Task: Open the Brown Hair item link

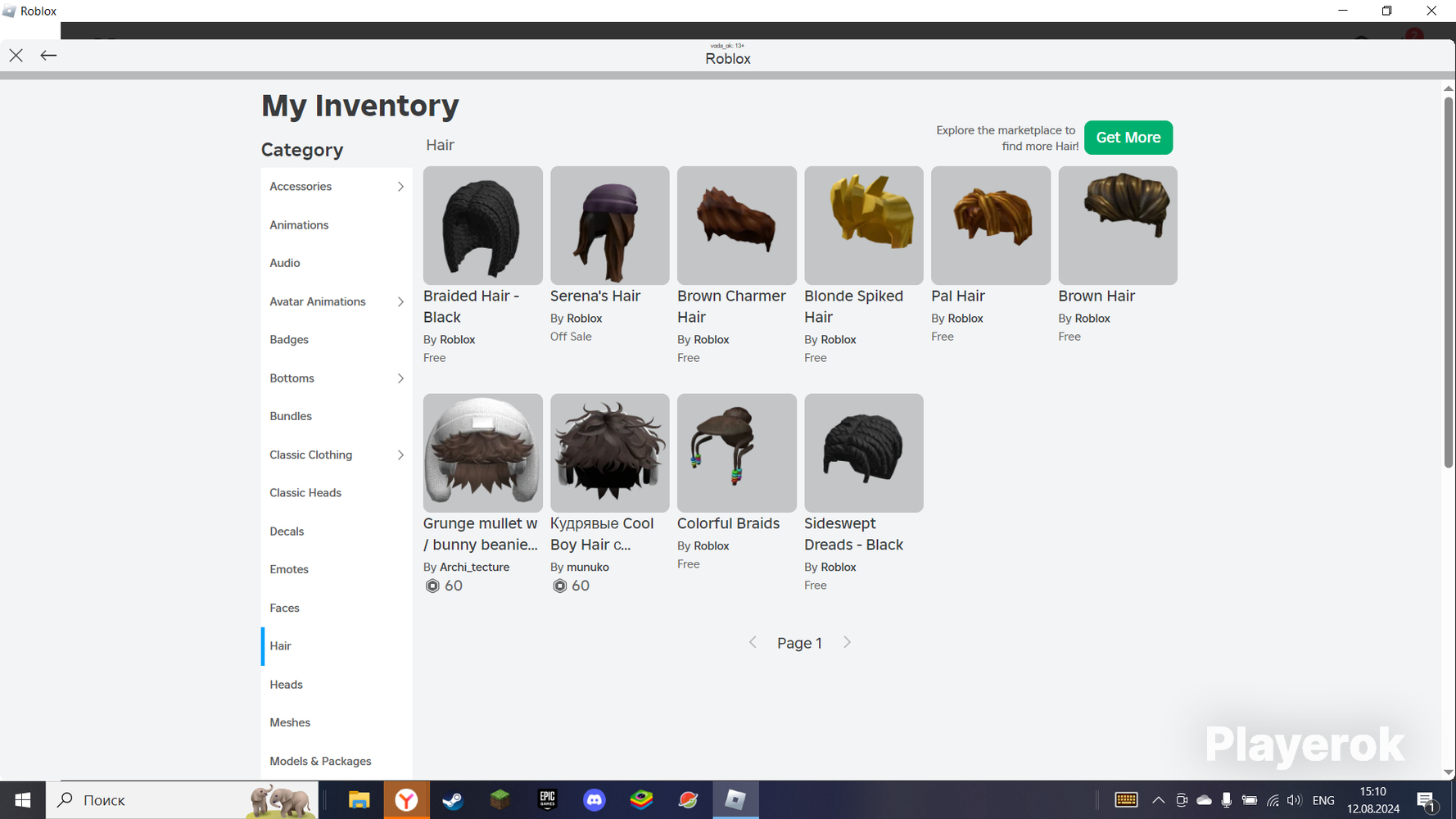Action: 1097,296
